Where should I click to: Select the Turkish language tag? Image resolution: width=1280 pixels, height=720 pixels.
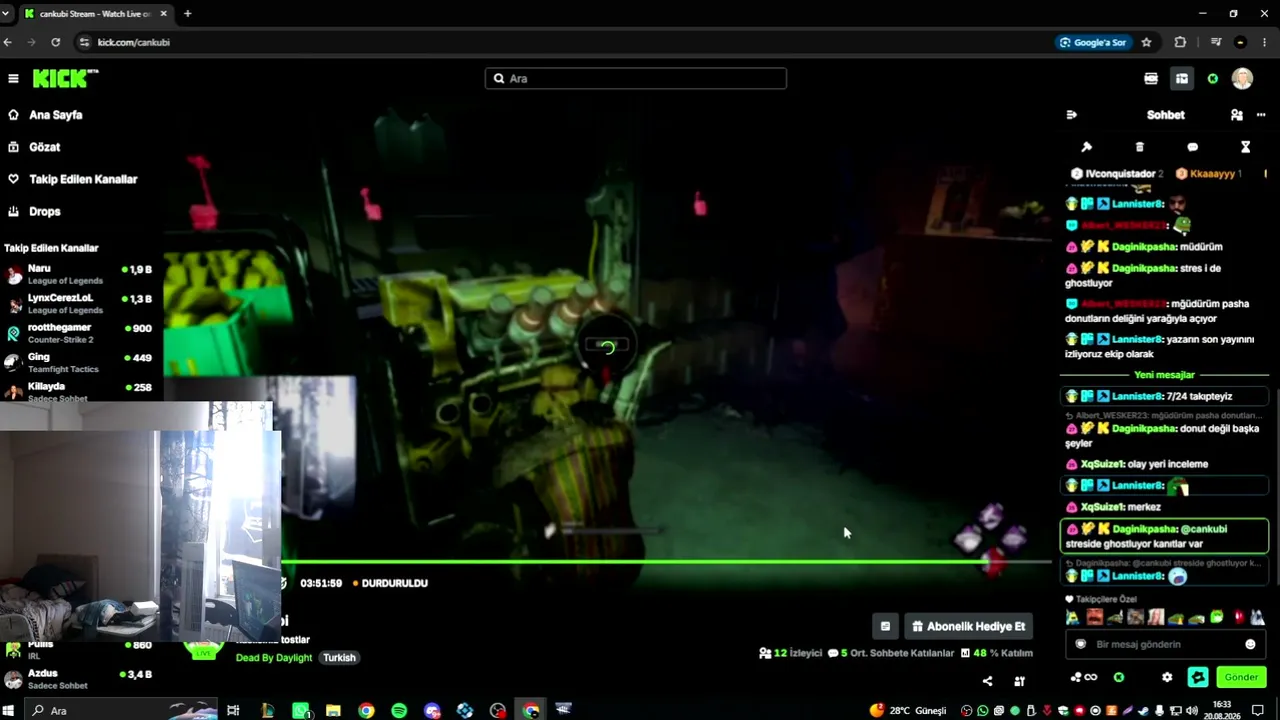click(x=339, y=657)
